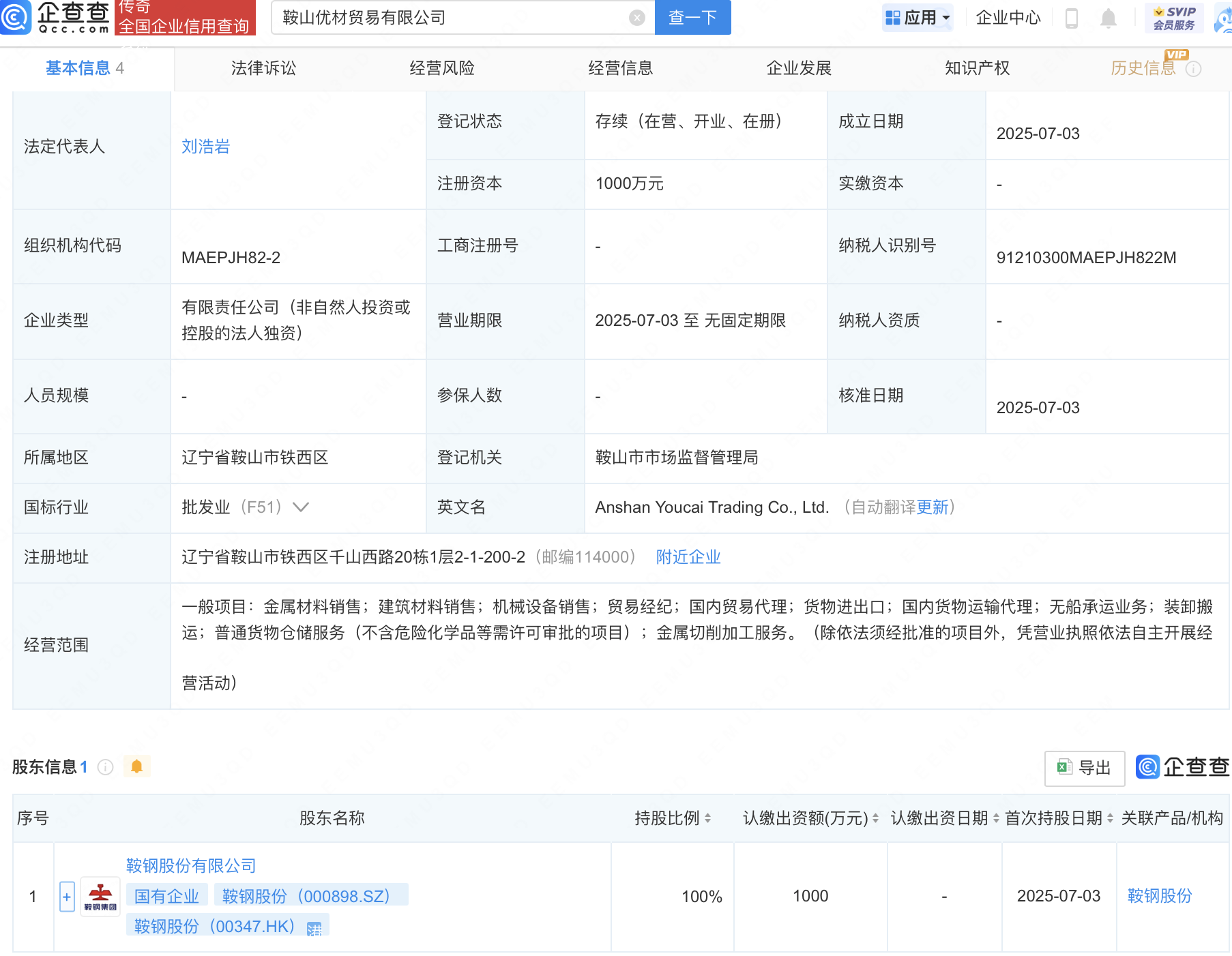
Task: Open the notifications bell in the header
Action: pos(1108,18)
